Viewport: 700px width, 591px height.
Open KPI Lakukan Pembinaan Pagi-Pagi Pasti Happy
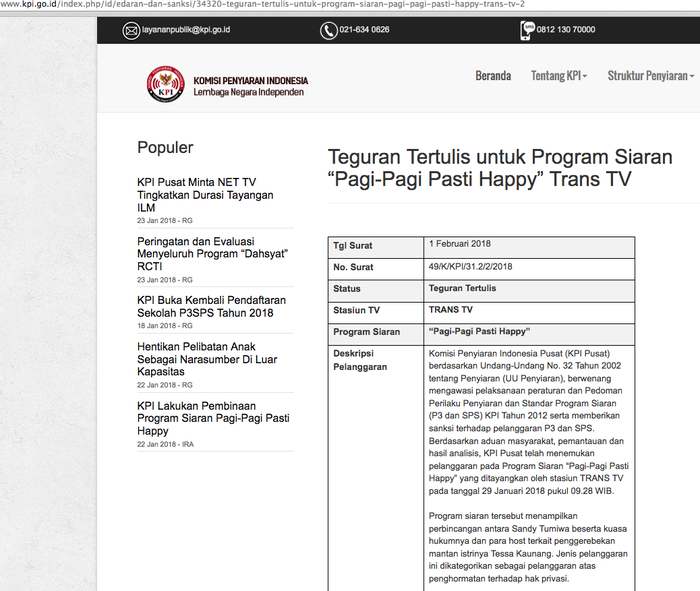213,418
